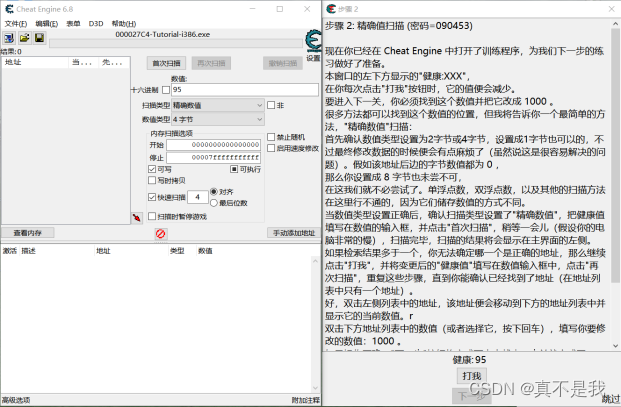The width and height of the screenshot is (621, 407).
Task: Toggle the 十六进制 hex checkbox
Action: tap(166, 90)
